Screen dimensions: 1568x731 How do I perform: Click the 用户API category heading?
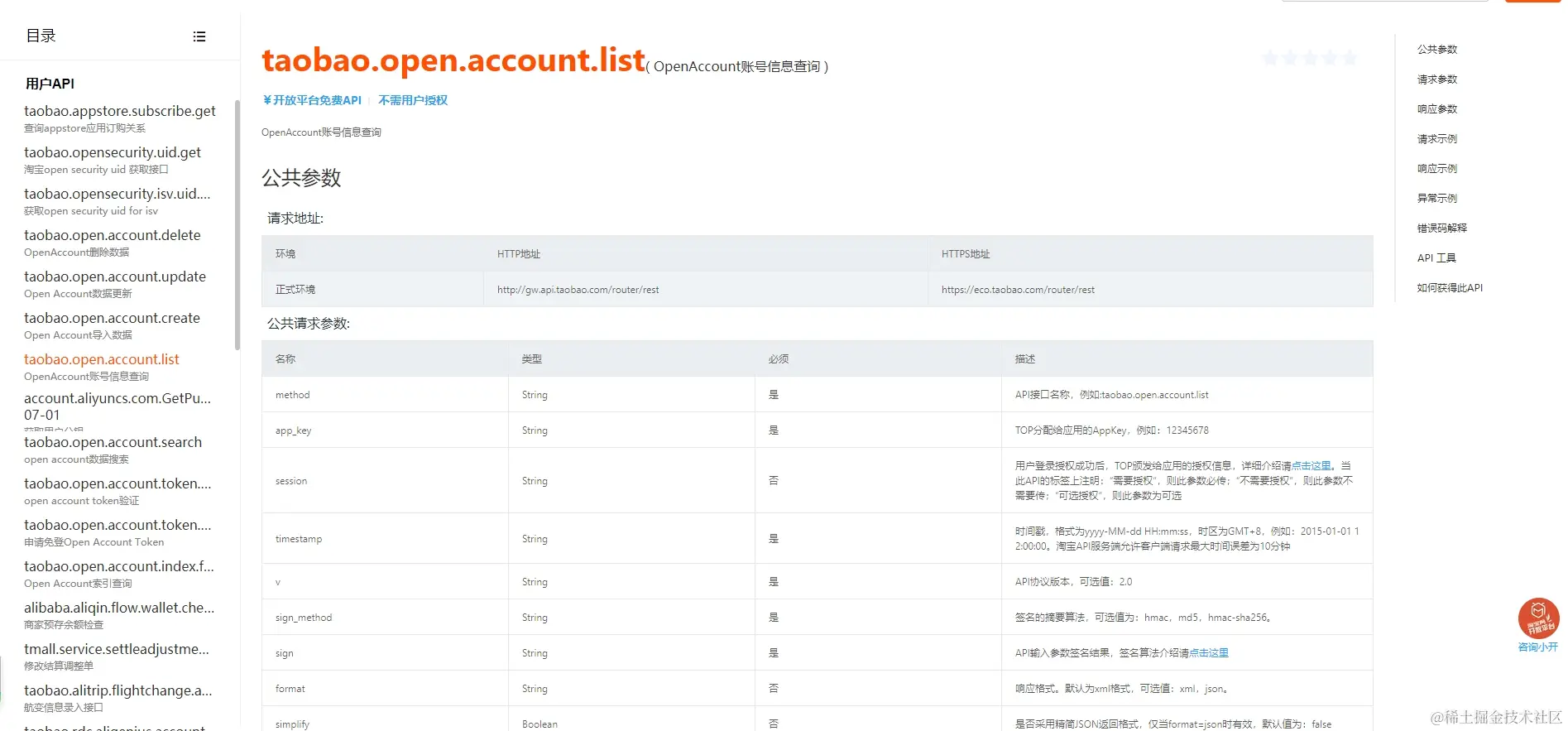[50, 84]
